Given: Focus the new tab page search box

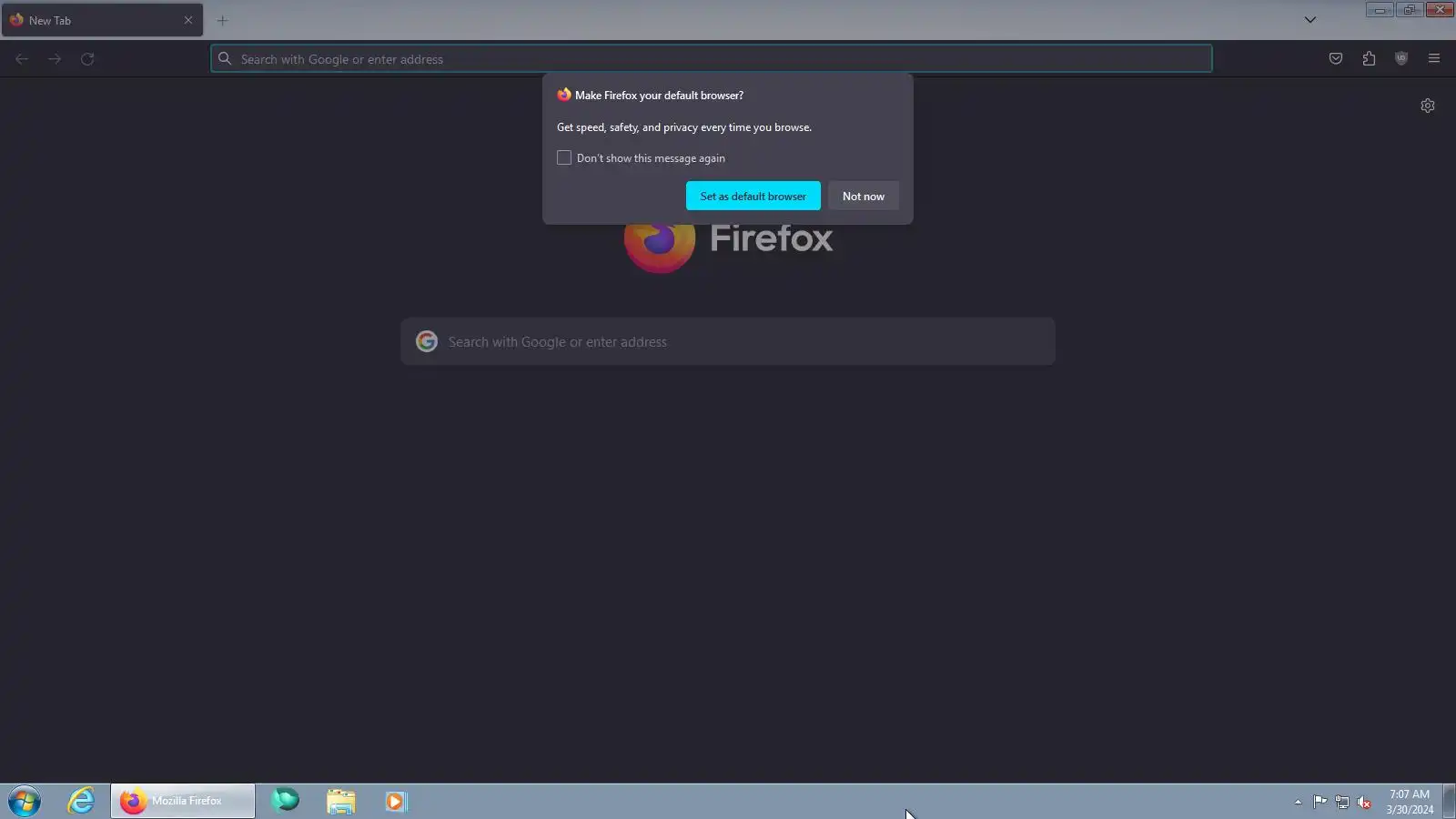Looking at the screenshot, I should [728, 341].
